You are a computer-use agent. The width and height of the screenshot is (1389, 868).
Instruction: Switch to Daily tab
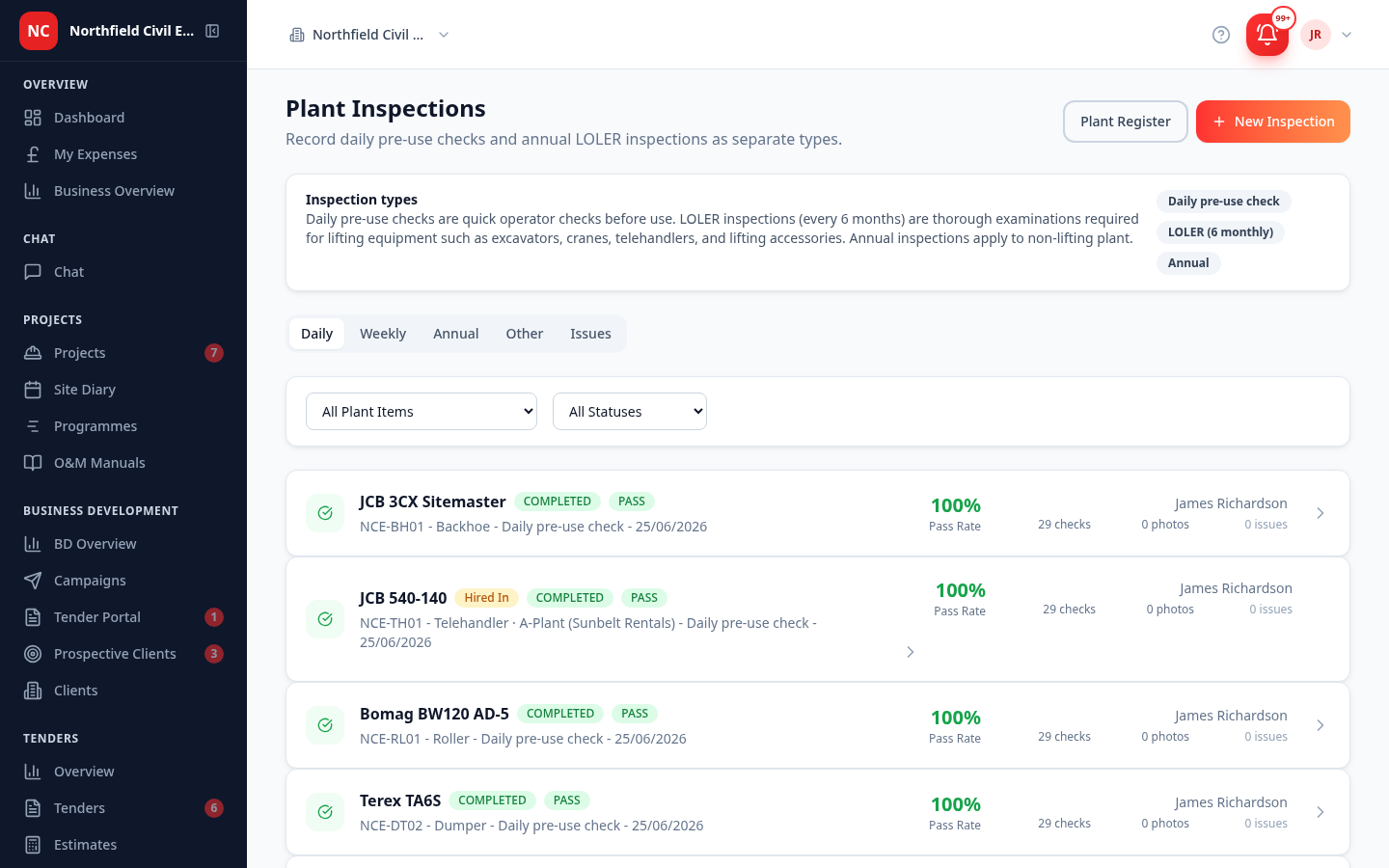coord(316,334)
